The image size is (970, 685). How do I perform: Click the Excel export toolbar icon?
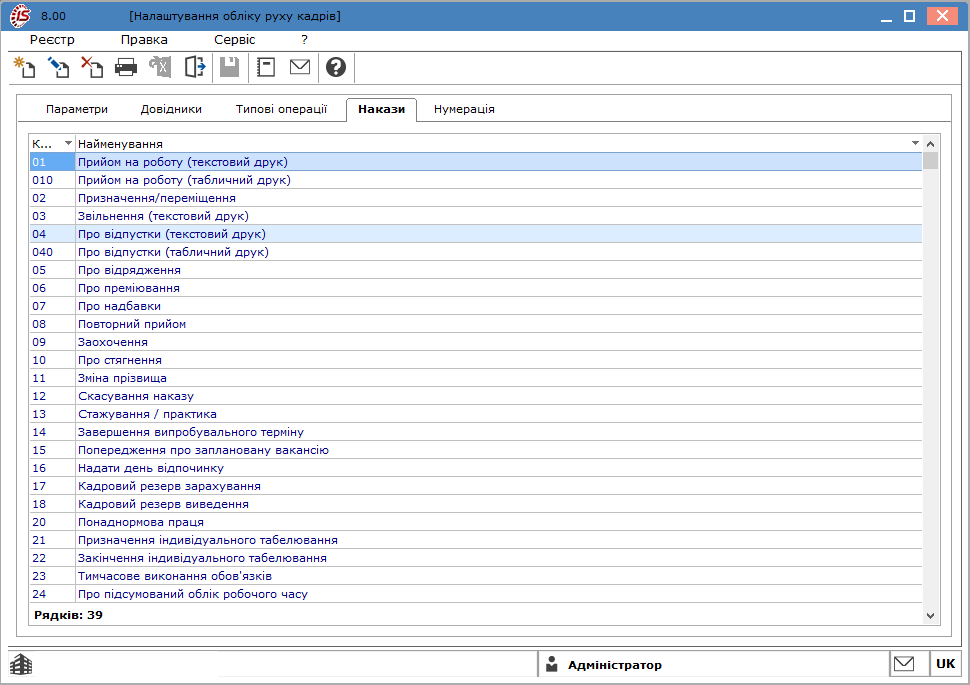pyautogui.click(x=160, y=67)
